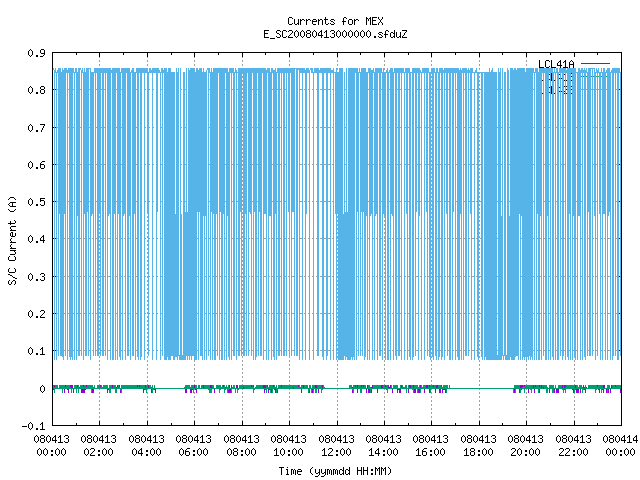Click the purple line sample beside LCL41A
Screen dimensions: 640x480
pos(595,64)
